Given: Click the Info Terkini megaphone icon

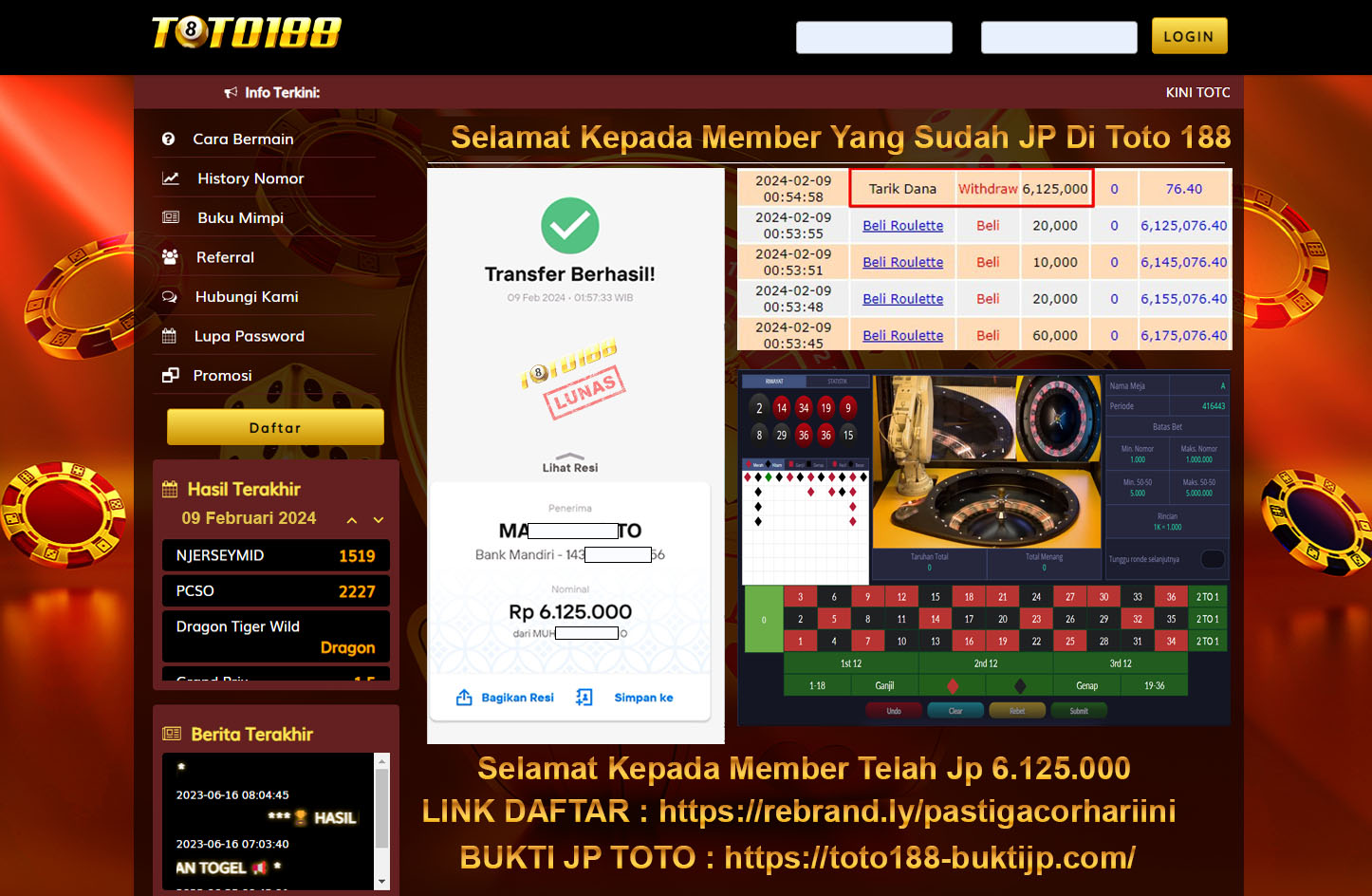Looking at the screenshot, I should coord(231,92).
